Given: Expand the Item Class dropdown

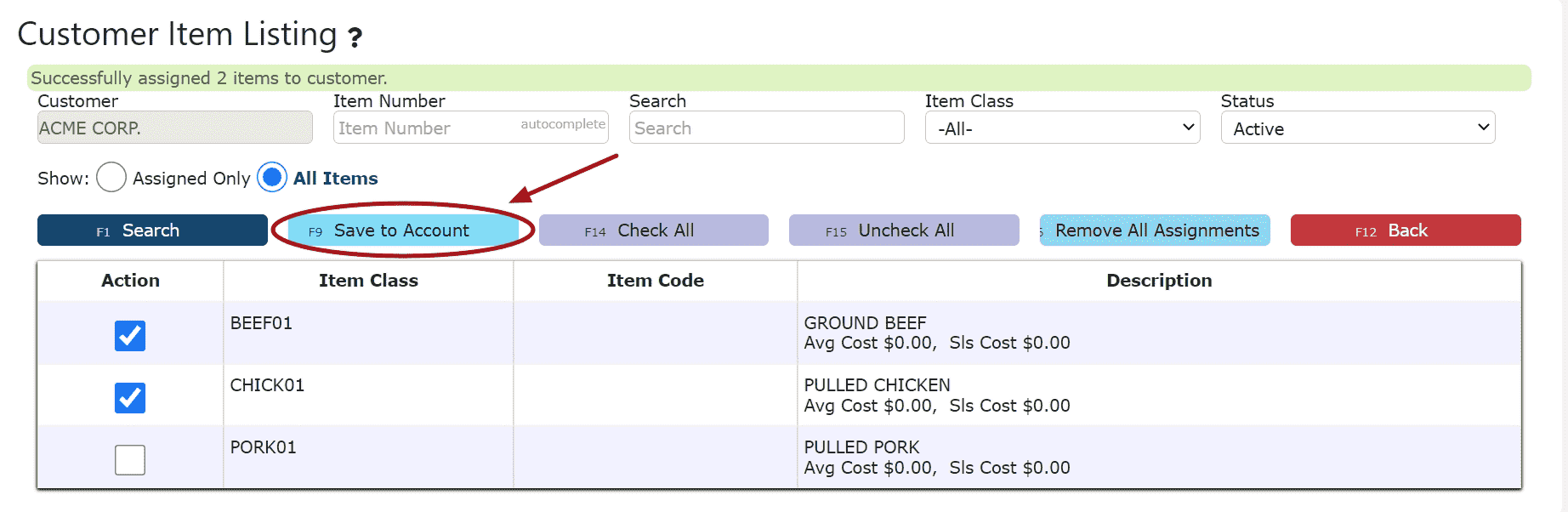Looking at the screenshot, I should [1062, 128].
